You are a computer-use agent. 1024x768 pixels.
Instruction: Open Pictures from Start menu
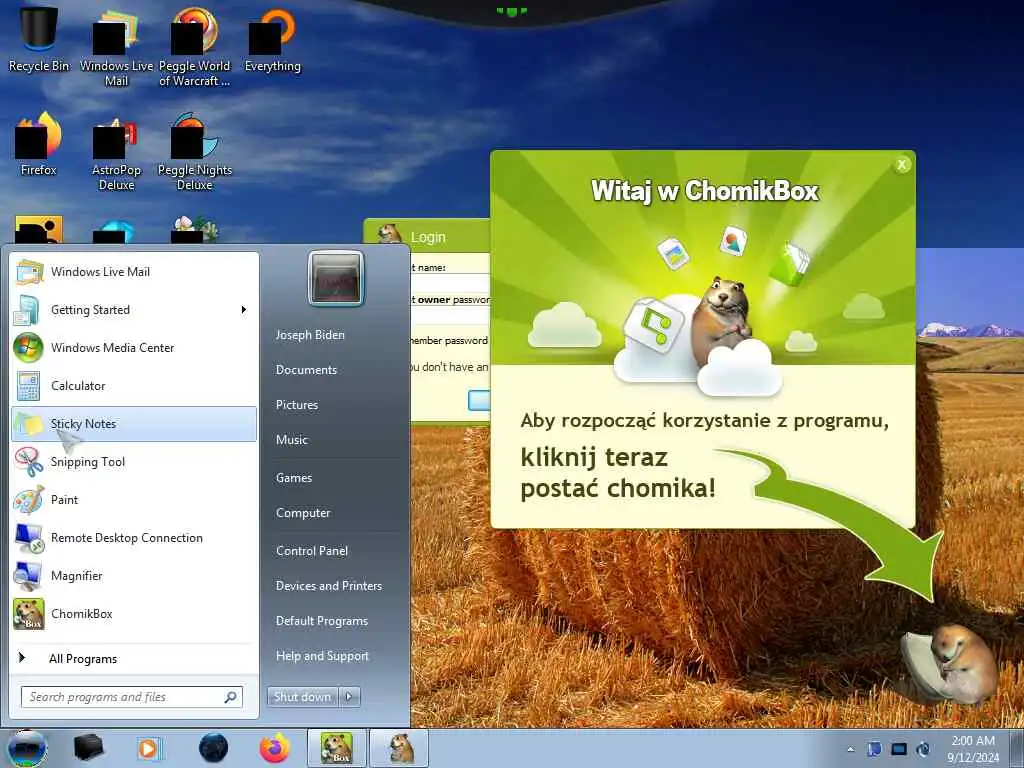tap(297, 405)
